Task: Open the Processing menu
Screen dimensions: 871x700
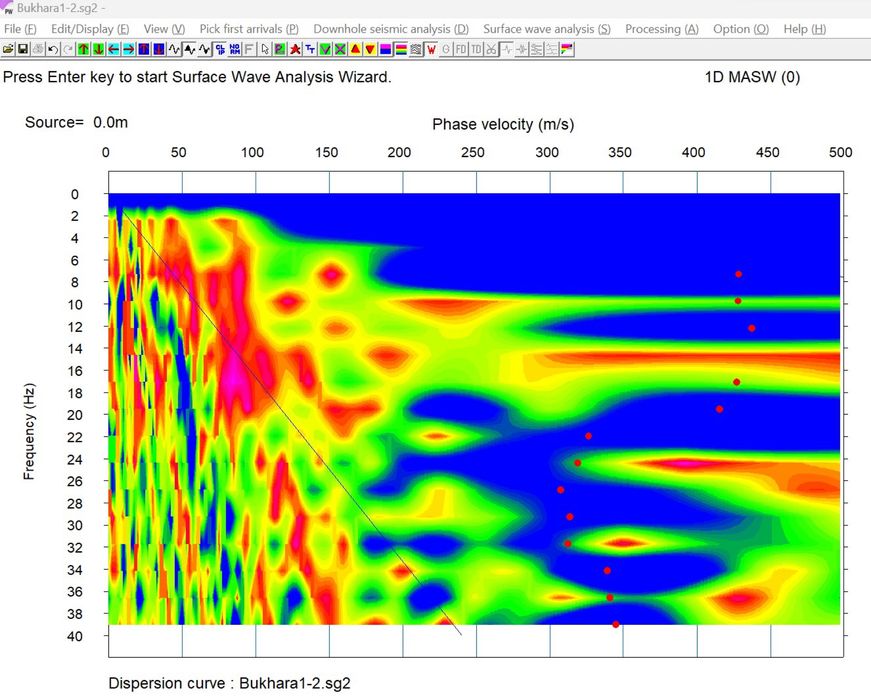Action: (x=662, y=29)
